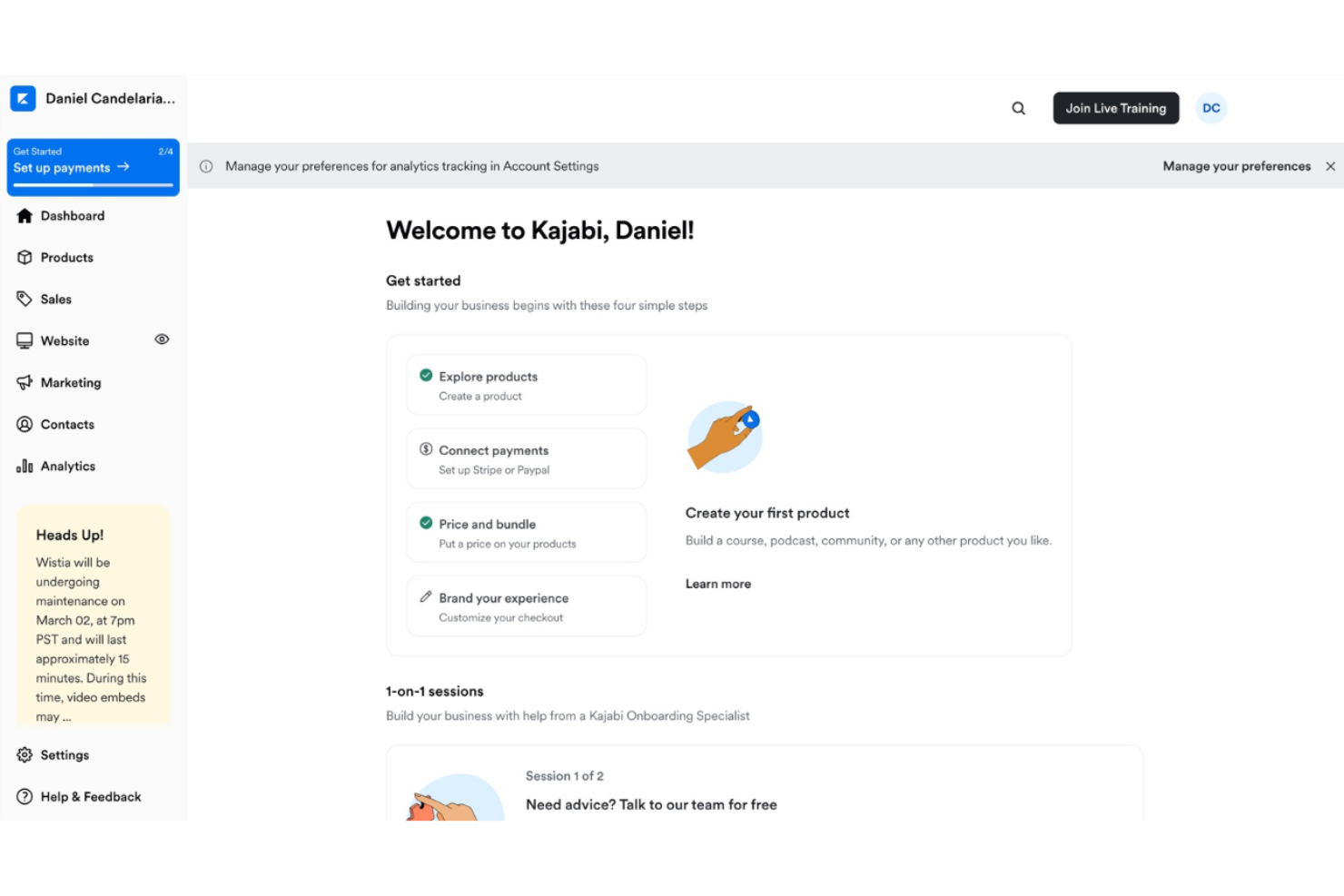Image resolution: width=1344 pixels, height=896 pixels.
Task: Click the Settings gear icon
Action: click(x=25, y=755)
